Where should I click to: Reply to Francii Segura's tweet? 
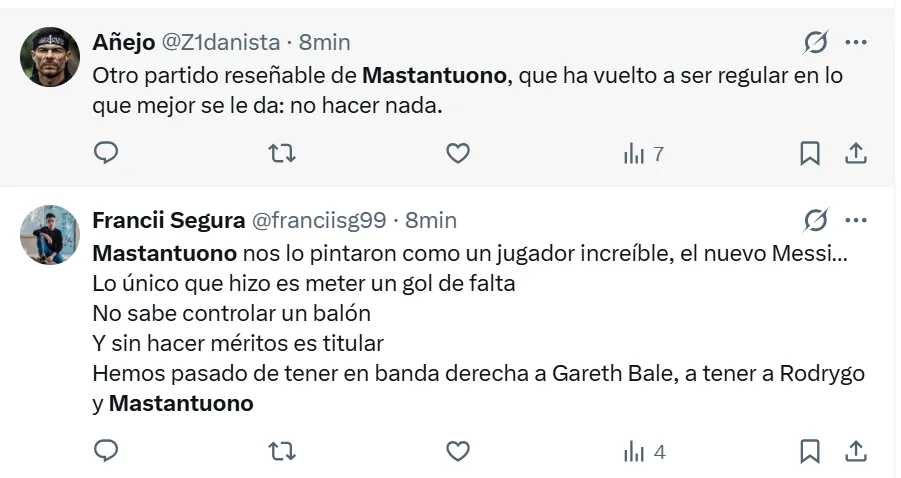[x=106, y=451]
